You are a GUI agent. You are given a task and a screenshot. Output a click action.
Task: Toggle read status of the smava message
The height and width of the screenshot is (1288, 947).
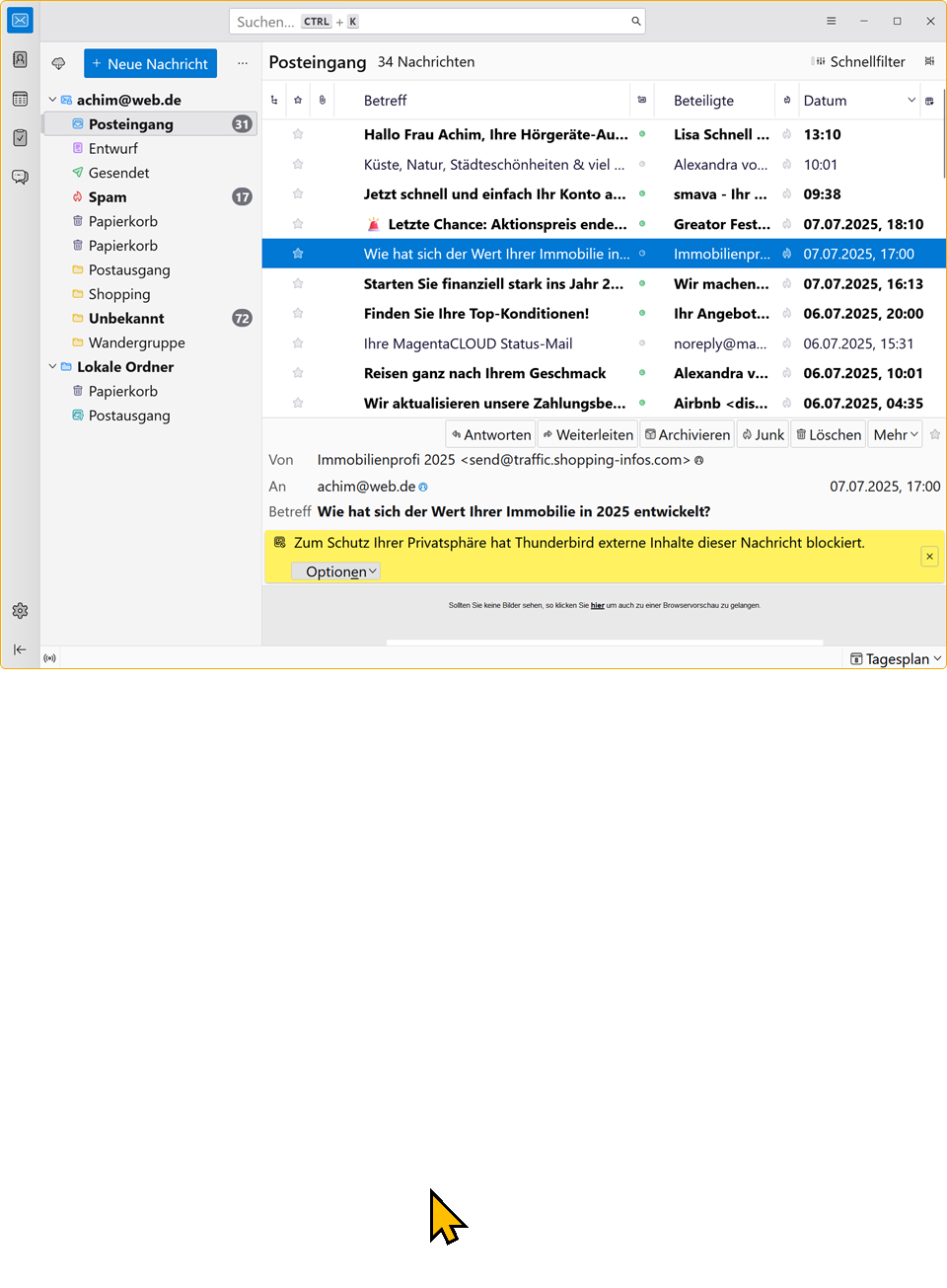tap(642, 194)
